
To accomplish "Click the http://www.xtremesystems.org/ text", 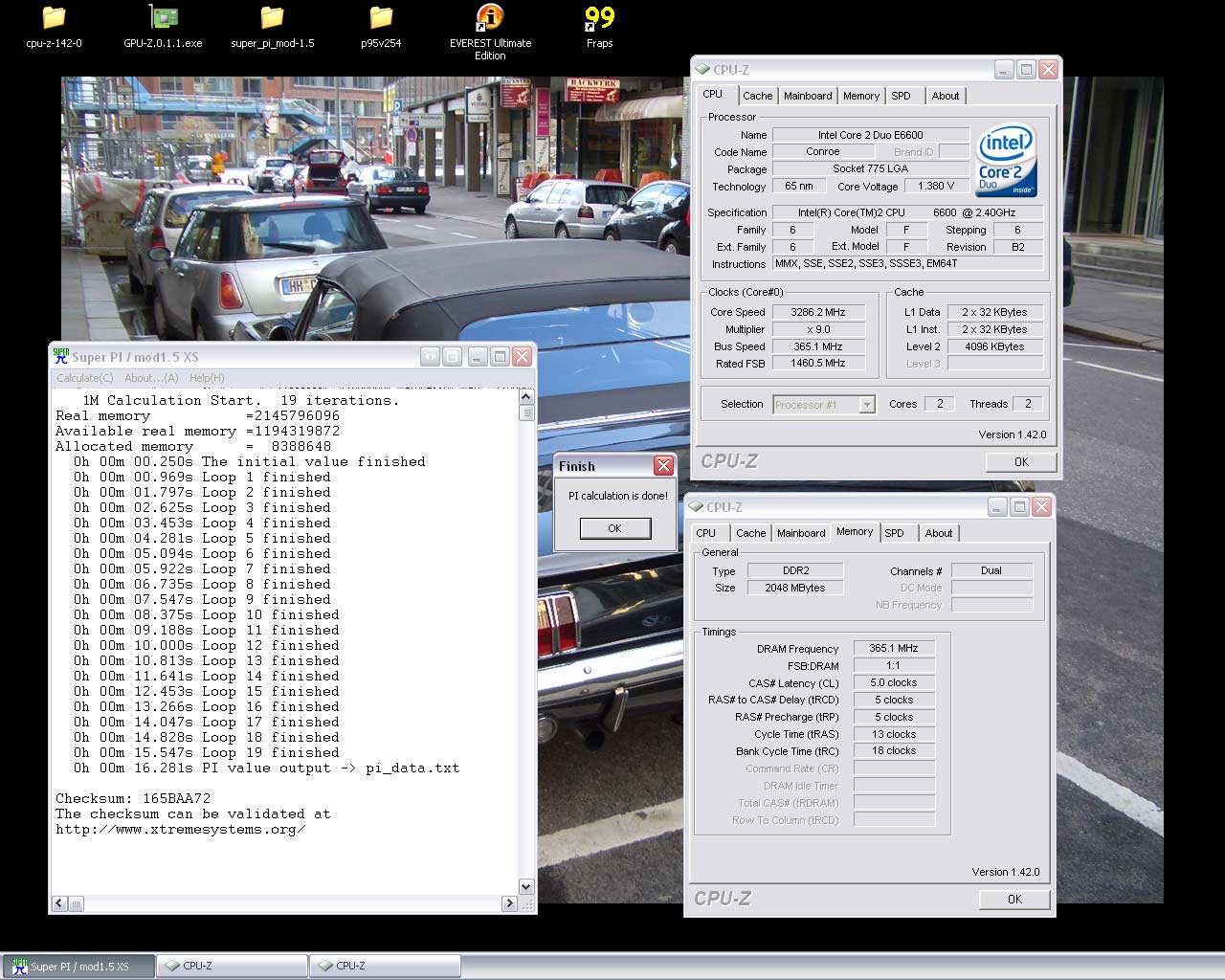I will [x=181, y=829].
